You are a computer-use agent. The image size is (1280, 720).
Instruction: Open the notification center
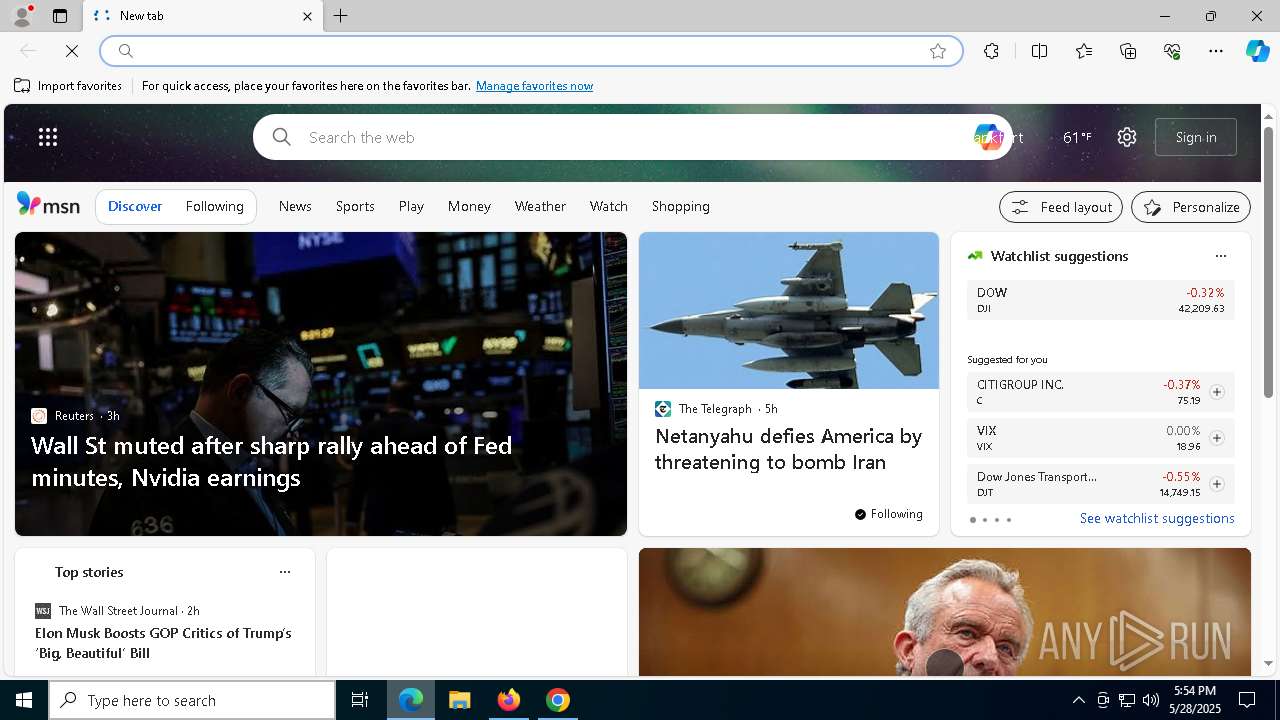(1247, 700)
